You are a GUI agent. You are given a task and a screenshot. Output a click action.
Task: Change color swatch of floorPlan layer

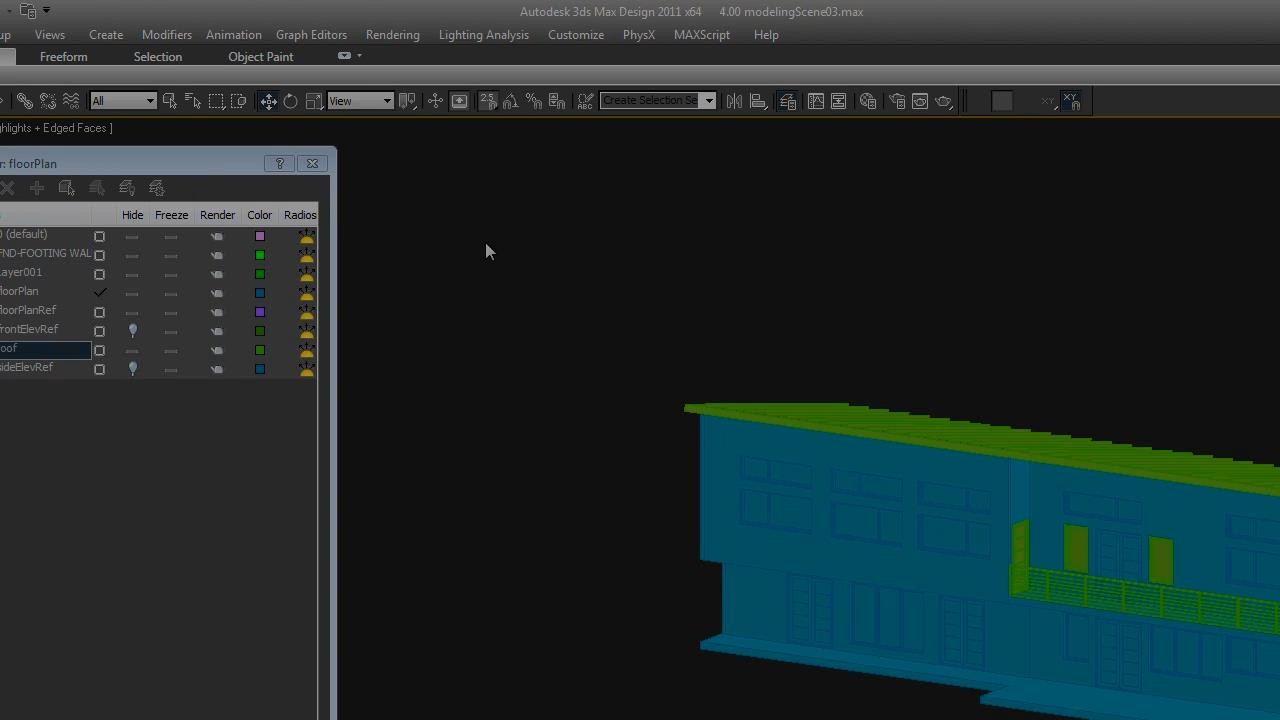tap(260, 293)
